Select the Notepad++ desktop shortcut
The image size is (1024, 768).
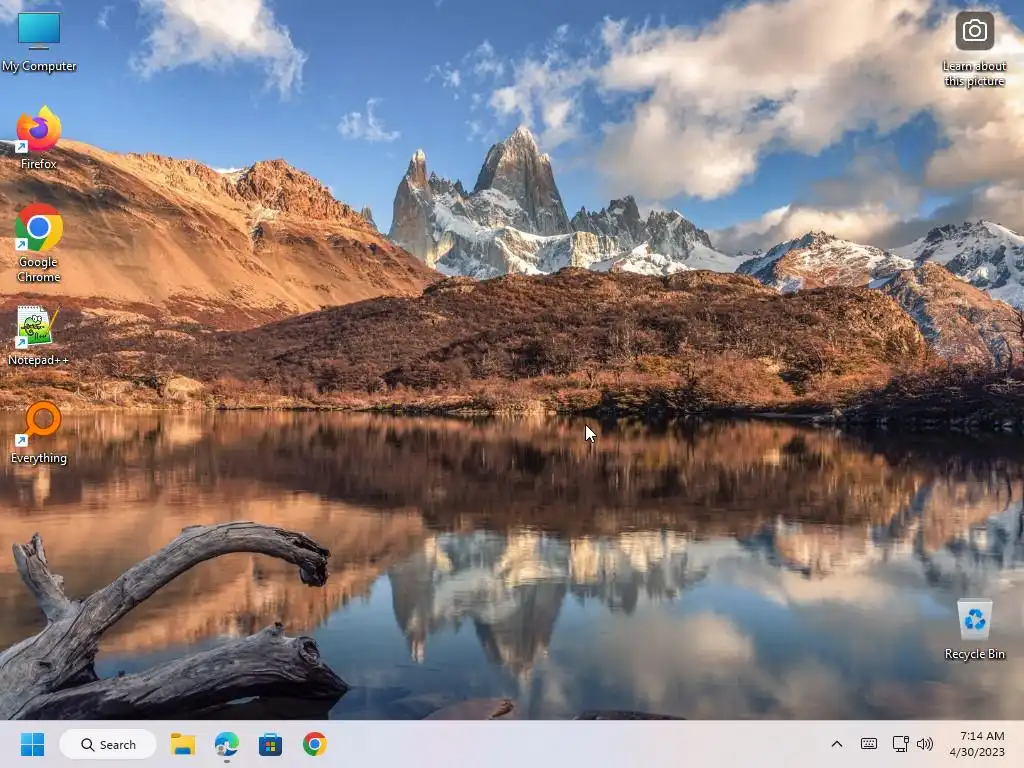39,334
